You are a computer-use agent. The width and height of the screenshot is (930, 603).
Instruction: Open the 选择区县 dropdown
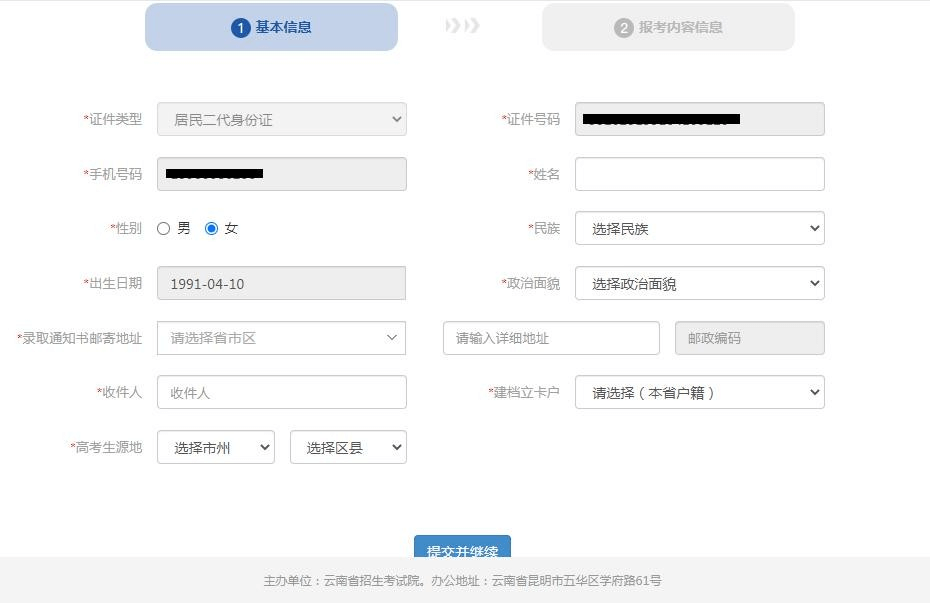[348, 448]
